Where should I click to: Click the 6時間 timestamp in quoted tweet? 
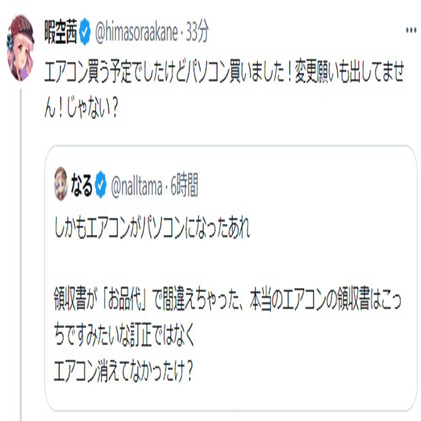tap(184, 186)
